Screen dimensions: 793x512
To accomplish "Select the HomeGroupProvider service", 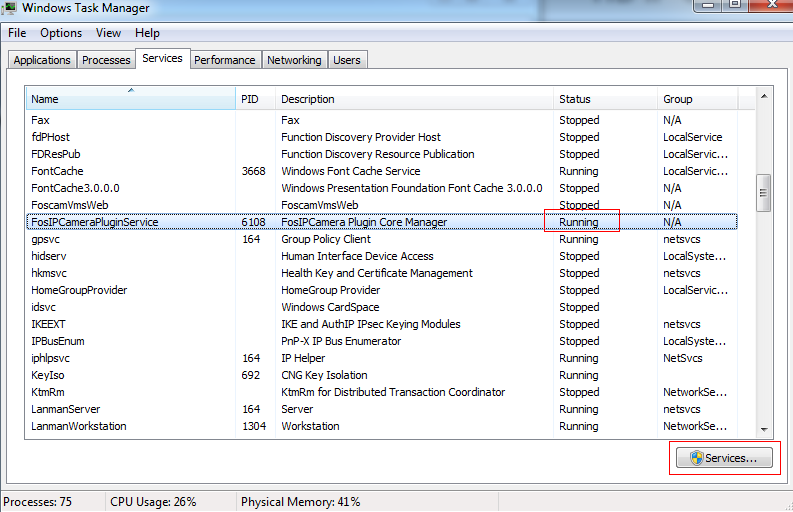I will 79,290.
